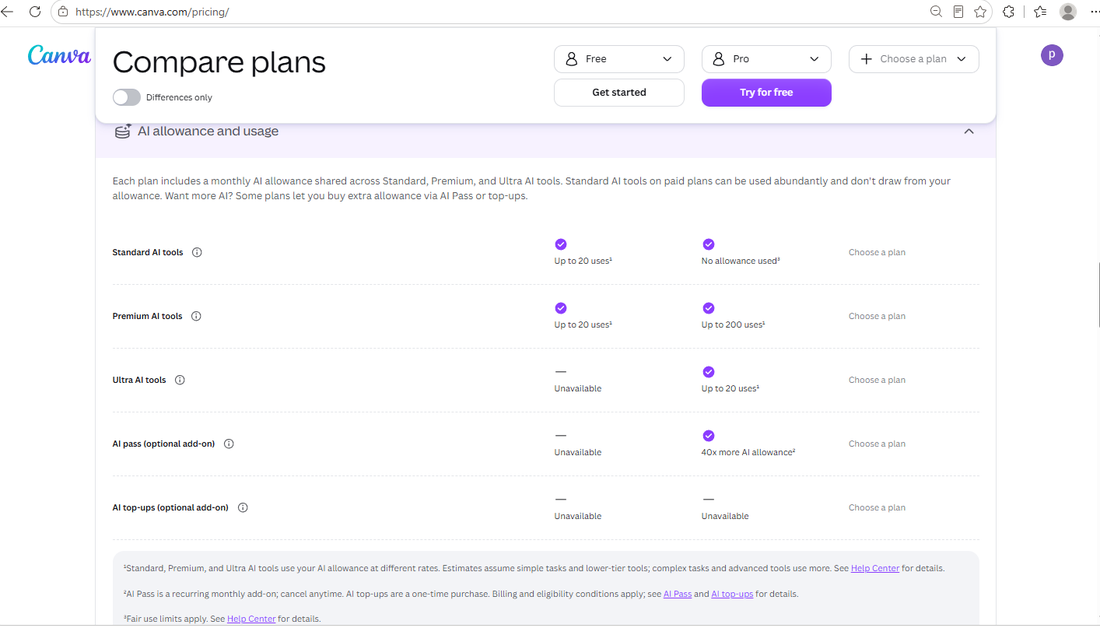
Task: Click 'Unavailable' under Pro for AI top-ups
Action: 725,516
